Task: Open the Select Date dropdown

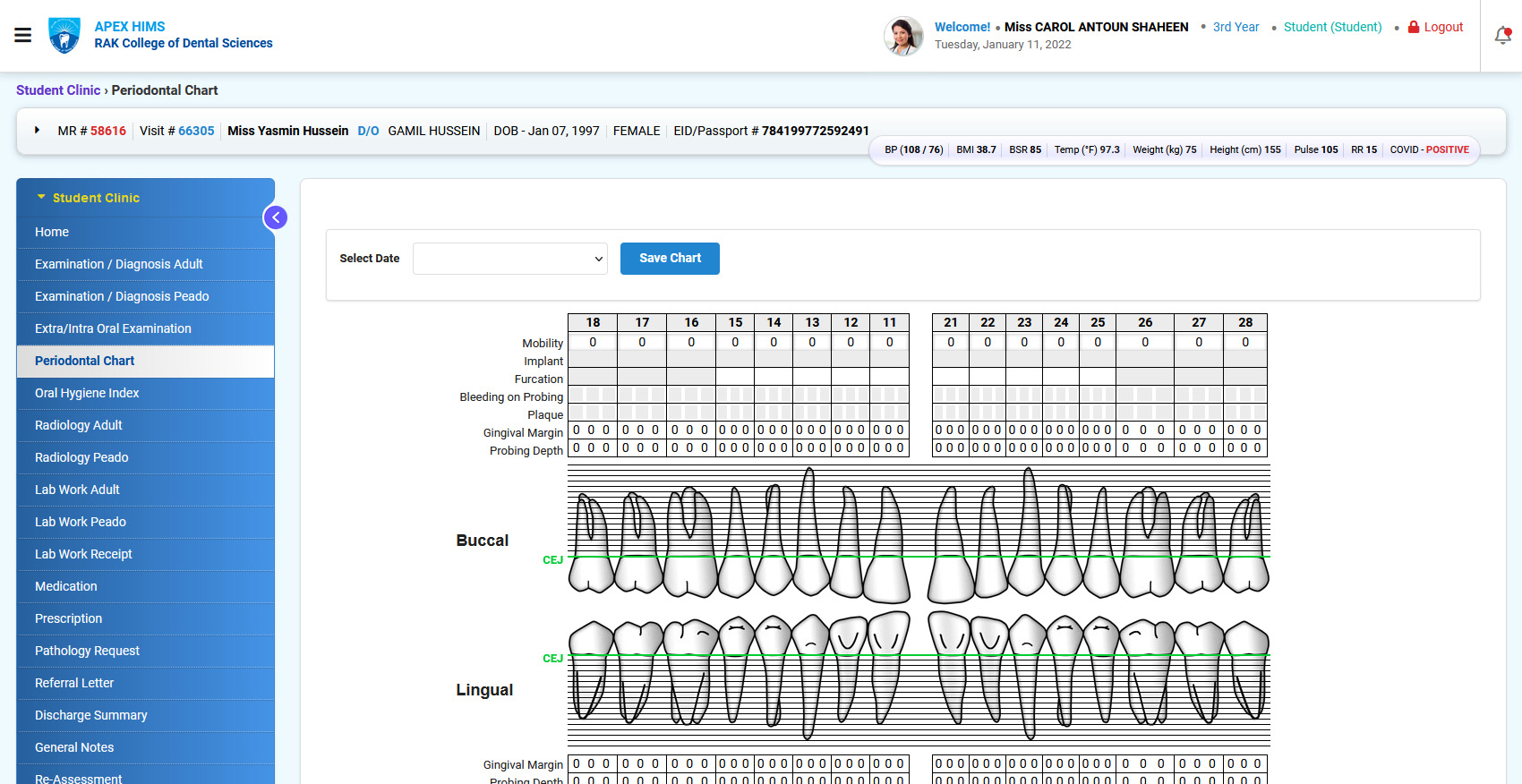Action: point(510,259)
